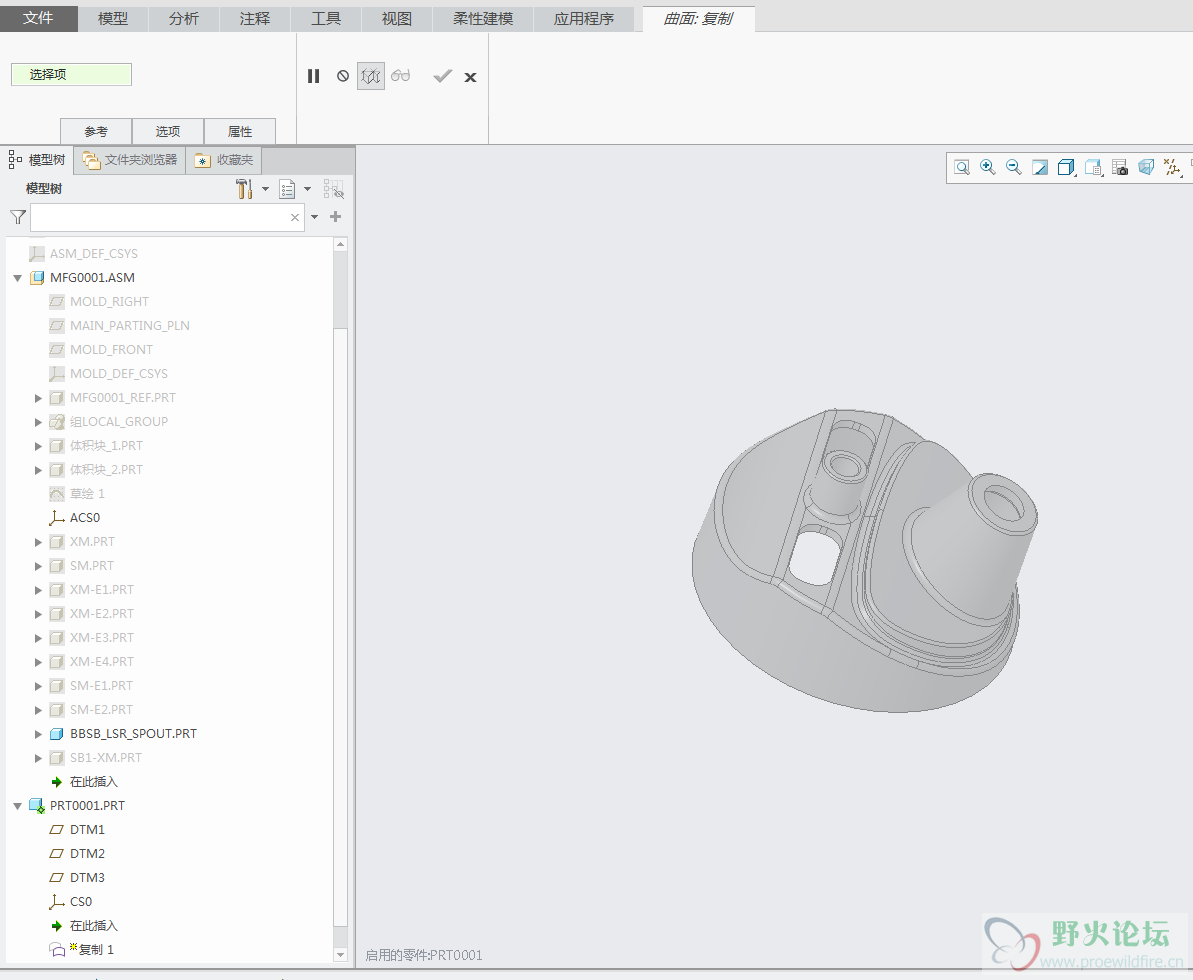1193x980 pixels.
Task: Toggle the perspective view icon
Action: coord(1146,167)
